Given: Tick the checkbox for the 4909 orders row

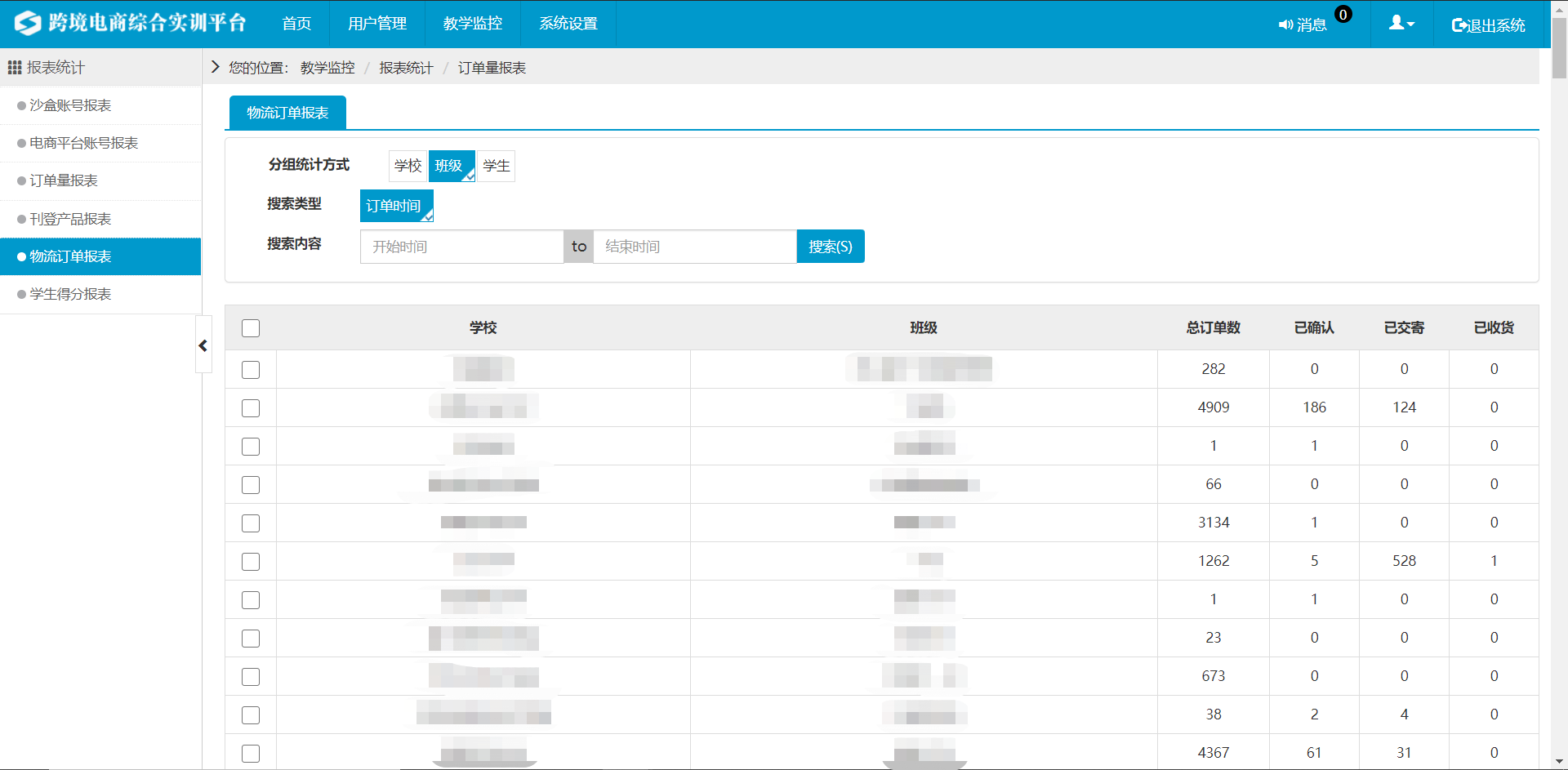Looking at the screenshot, I should [251, 408].
